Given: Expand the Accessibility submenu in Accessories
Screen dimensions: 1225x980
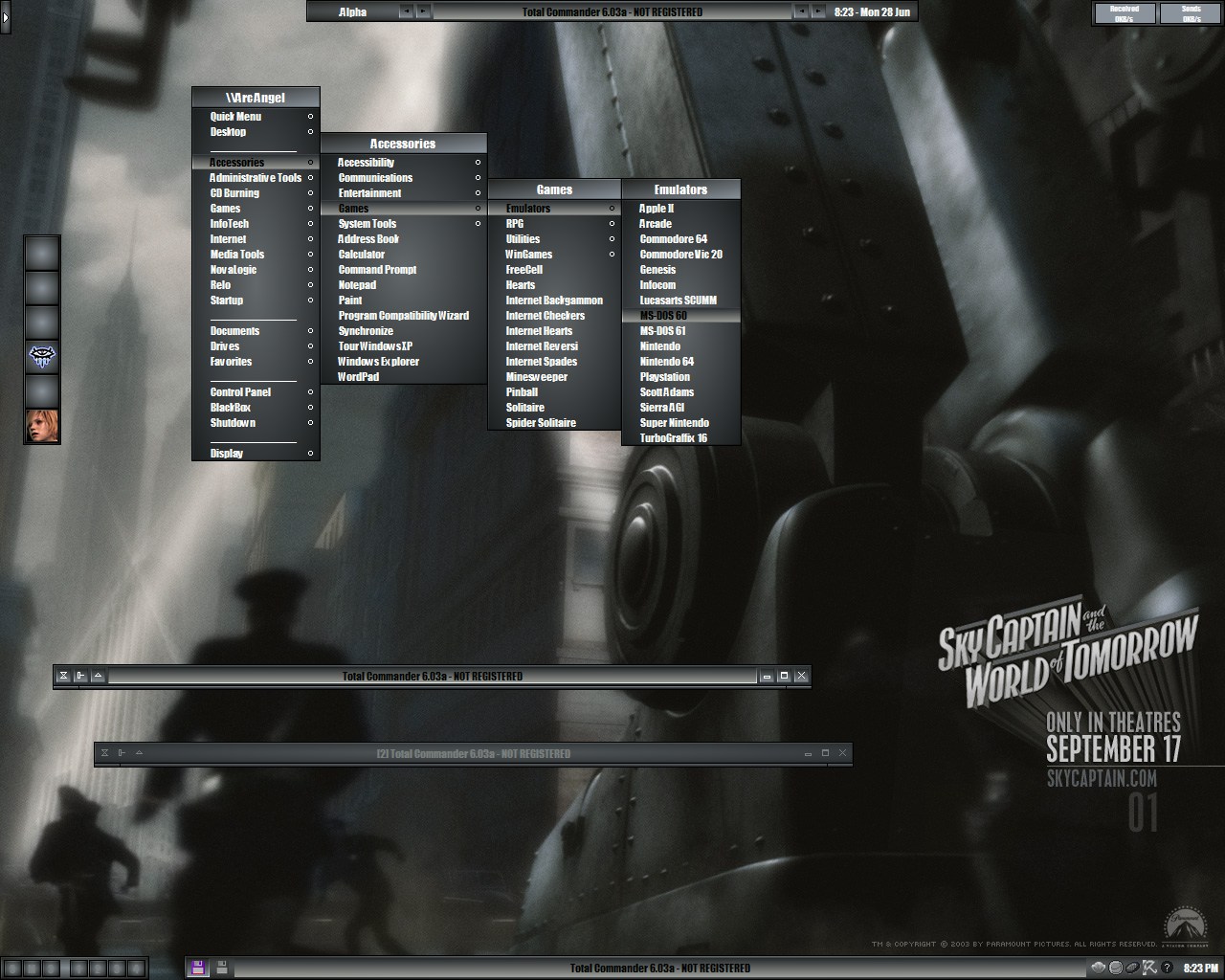Looking at the screenshot, I should [x=403, y=163].
